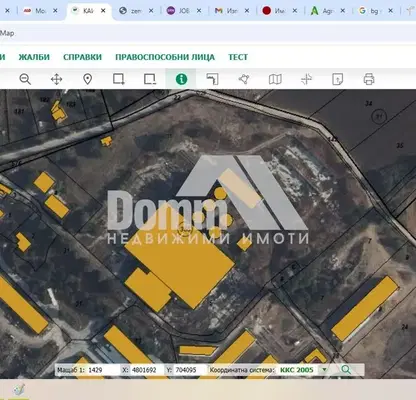Select the measure distance line tool

point(212,79)
